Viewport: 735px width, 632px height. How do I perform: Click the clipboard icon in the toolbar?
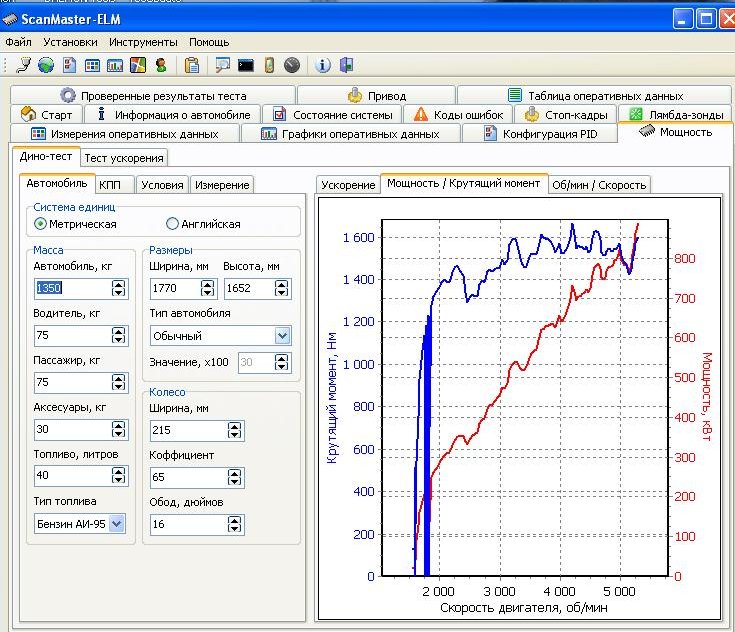click(x=192, y=65)
